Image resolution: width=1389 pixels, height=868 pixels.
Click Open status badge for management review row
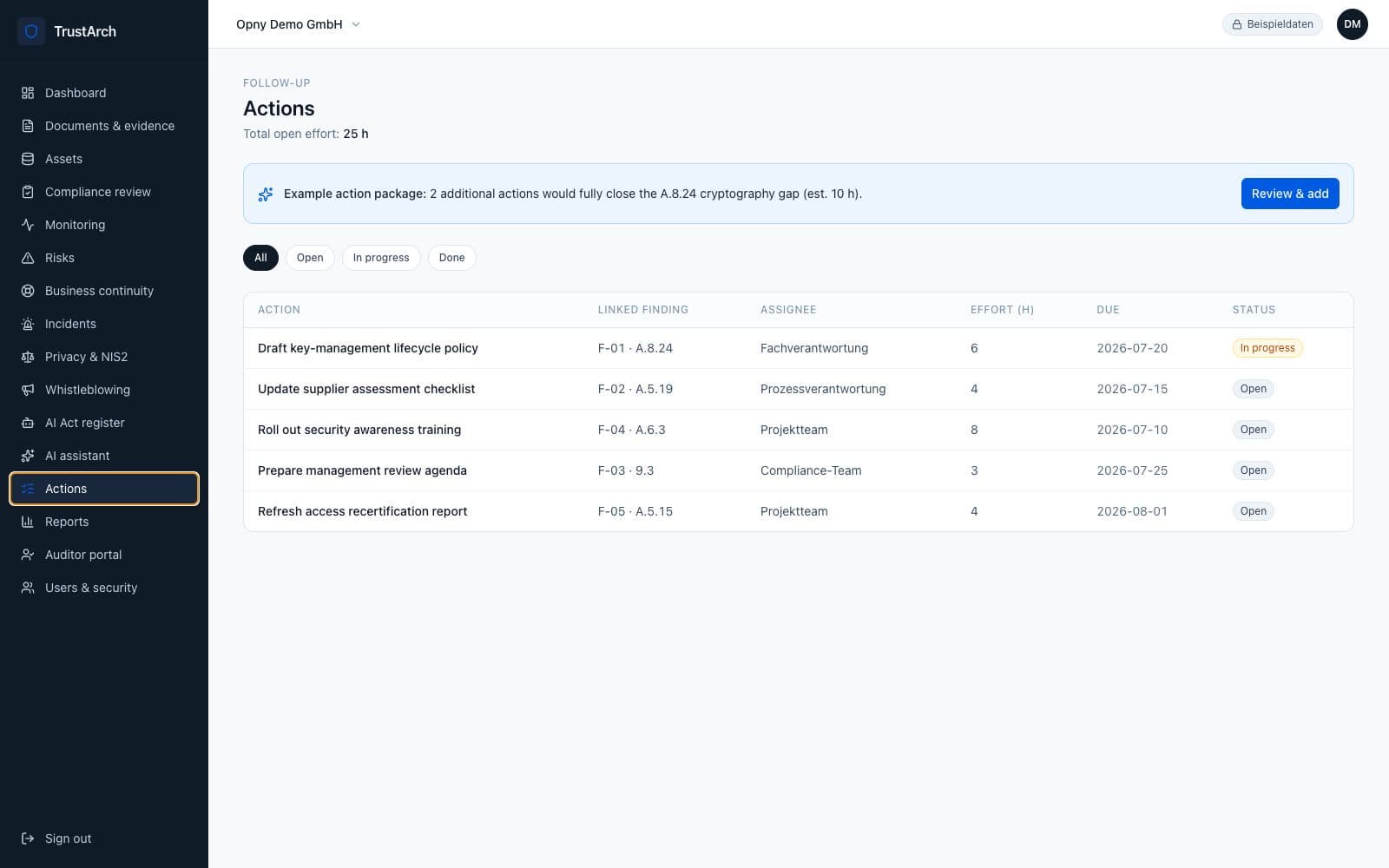pos(1253,470)
